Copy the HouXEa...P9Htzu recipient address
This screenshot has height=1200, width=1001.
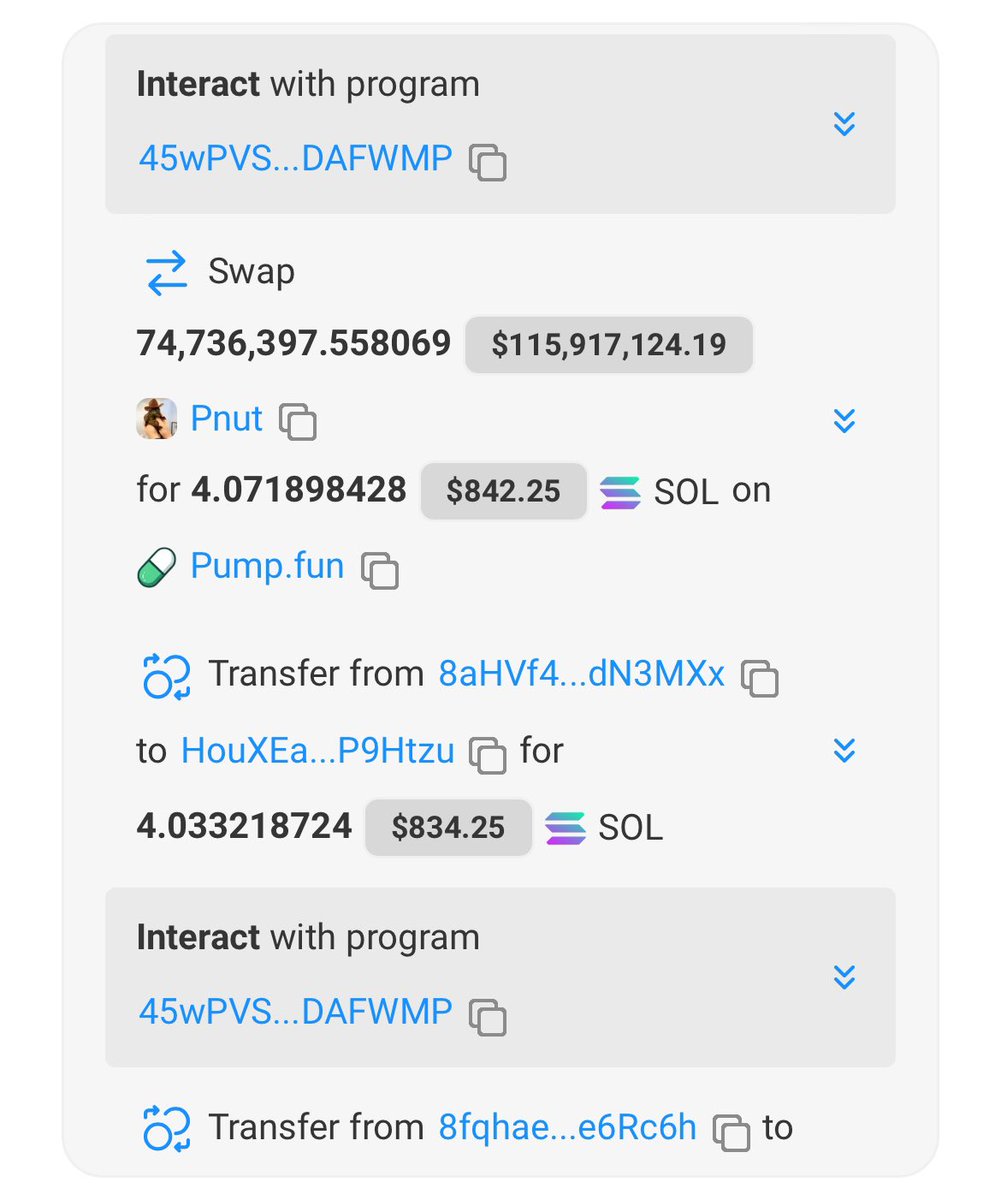coord(487,757)
